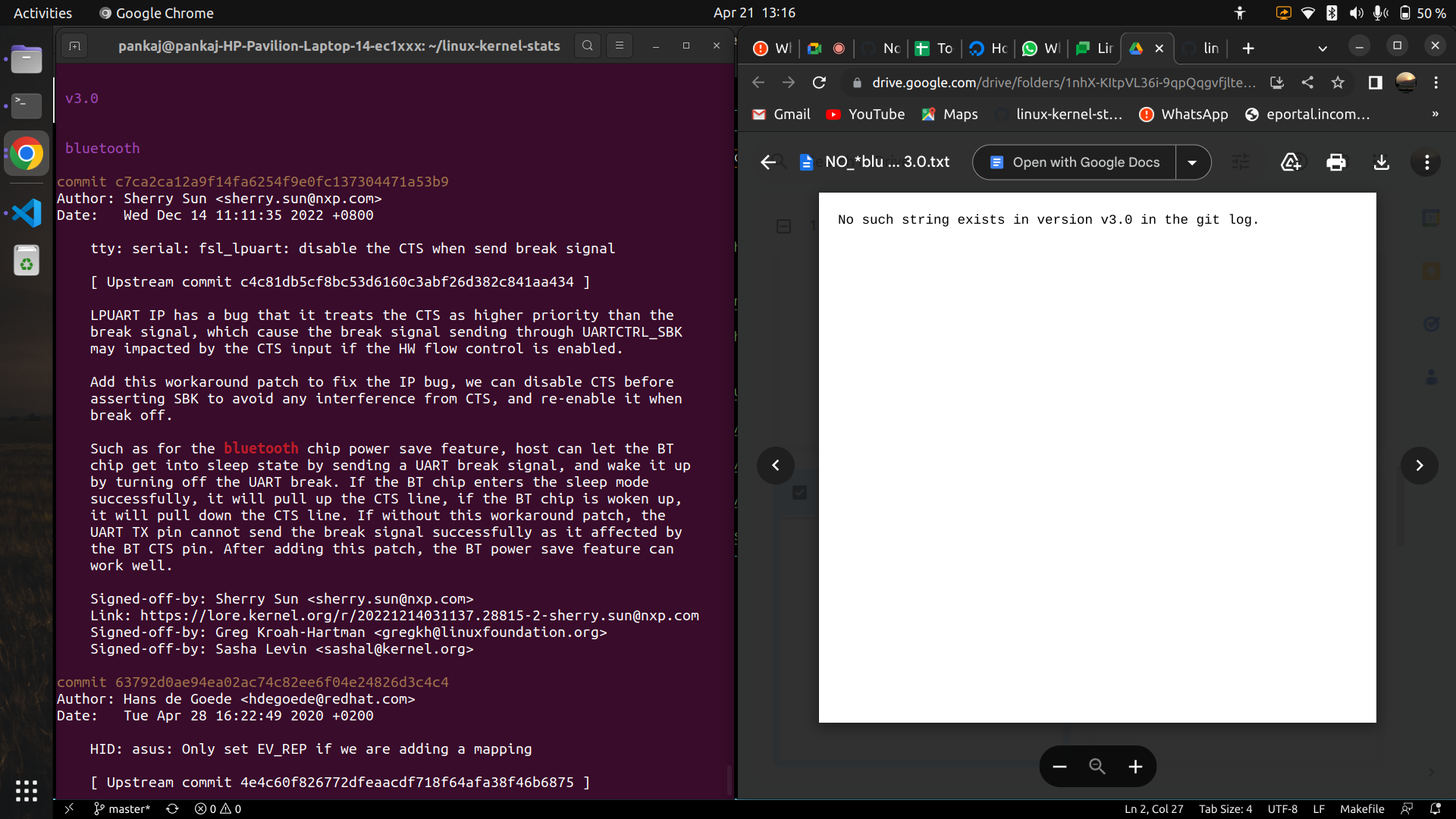Click the address bar URL field
Image resolution: width=1456 pixels, height=819 pixels.
tap(1062, 83)
